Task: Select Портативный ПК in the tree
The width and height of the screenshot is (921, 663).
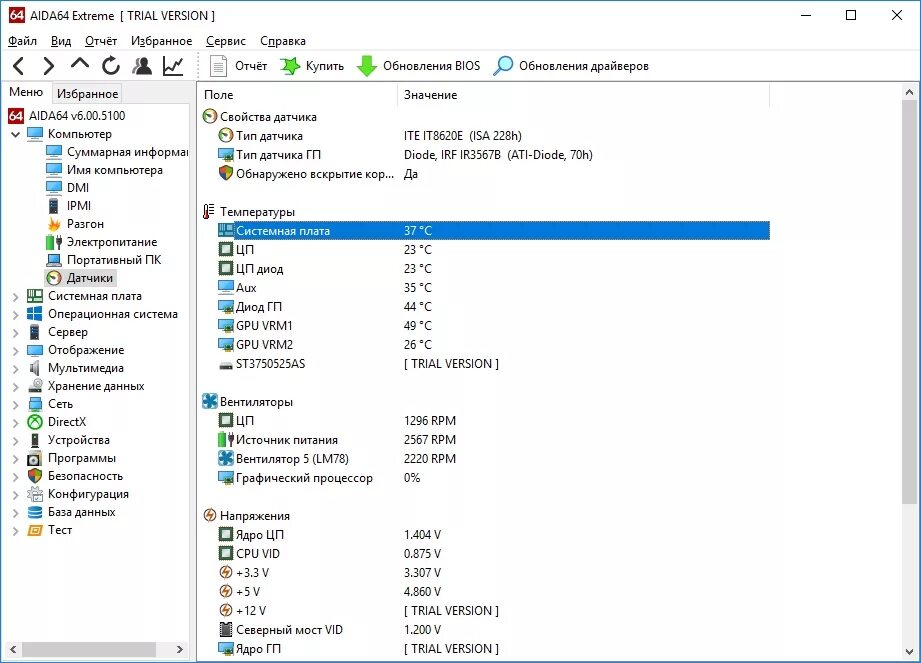Action: click(114, 260)
